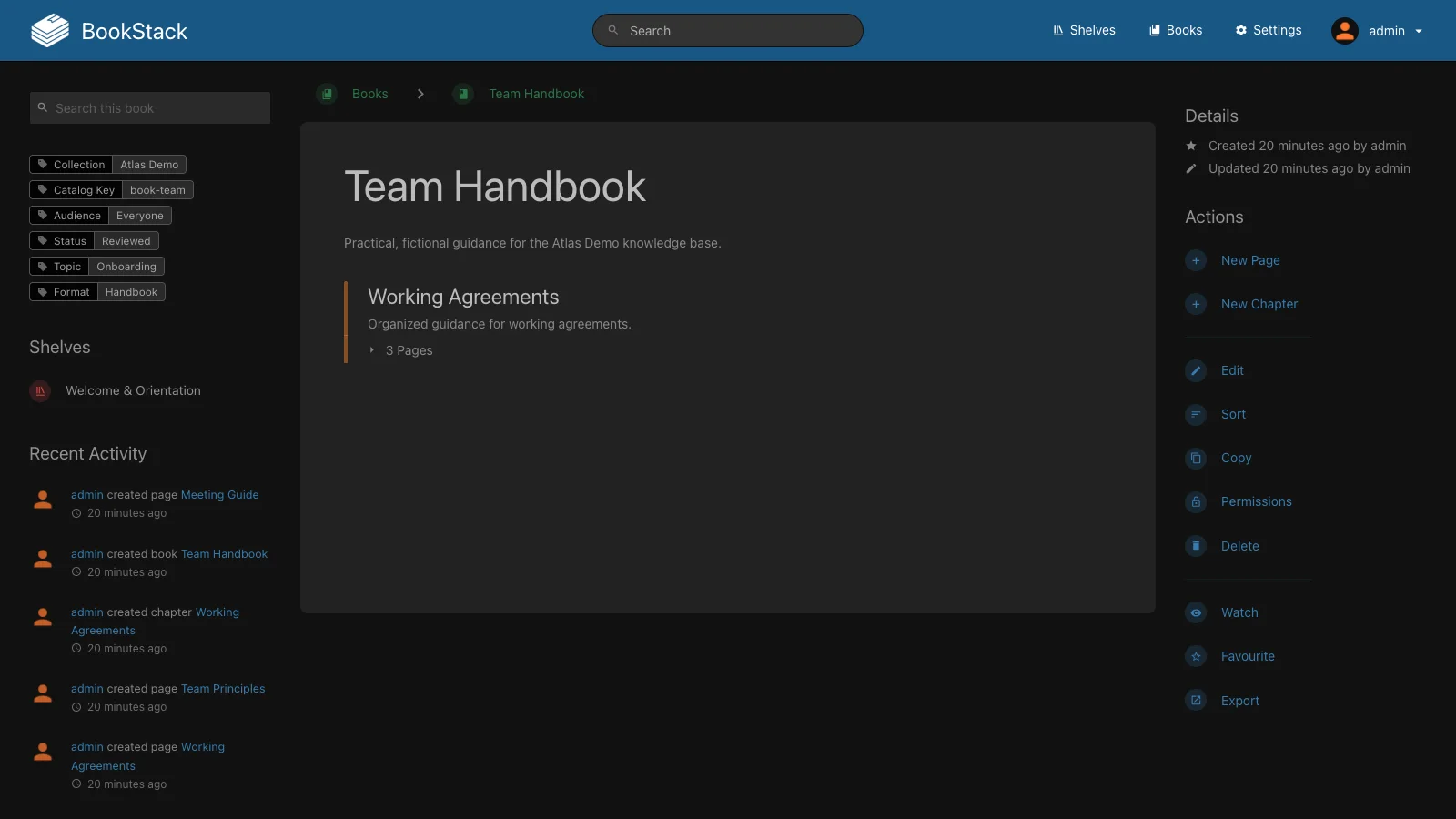Click the book-team tag value
The width and height of the screenshot is (1456, 819).
[x=157, y=190]
